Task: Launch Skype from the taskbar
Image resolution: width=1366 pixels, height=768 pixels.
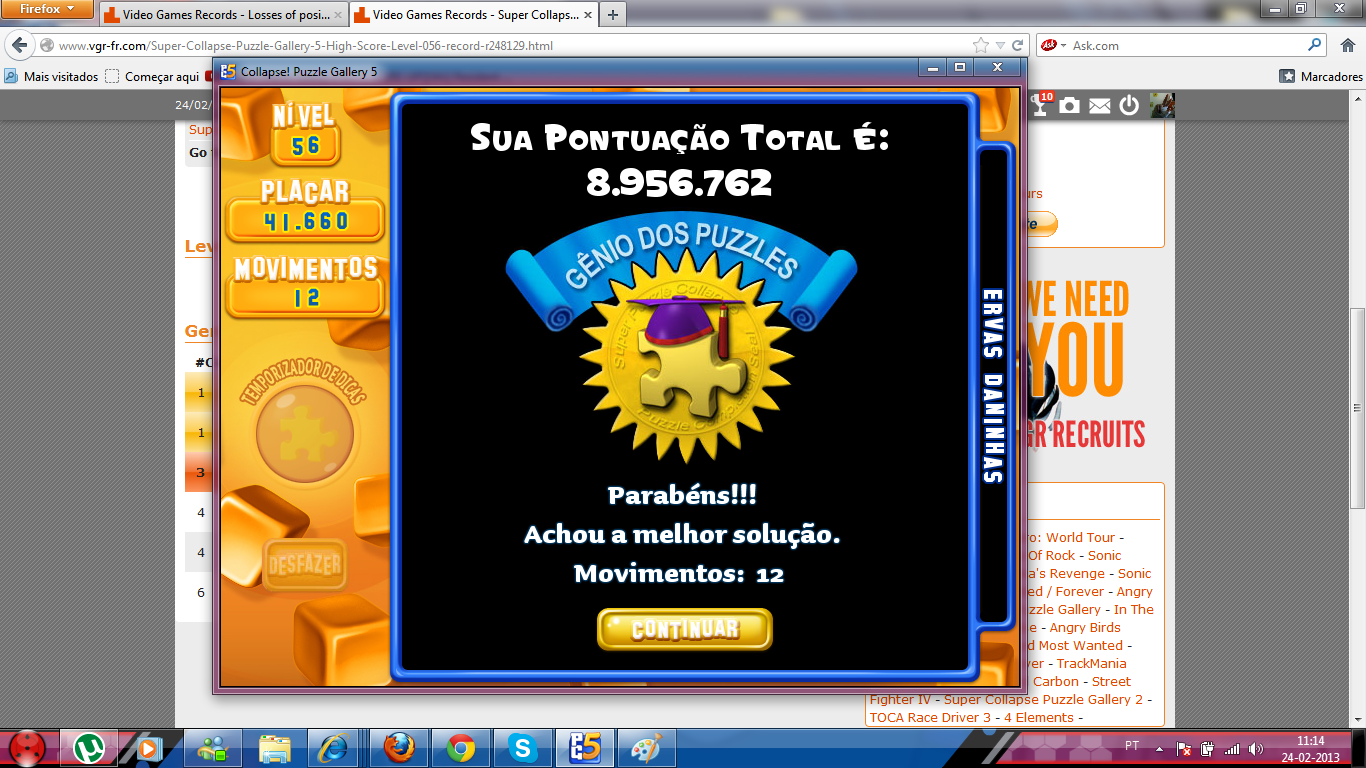Action: coord(522,747)
